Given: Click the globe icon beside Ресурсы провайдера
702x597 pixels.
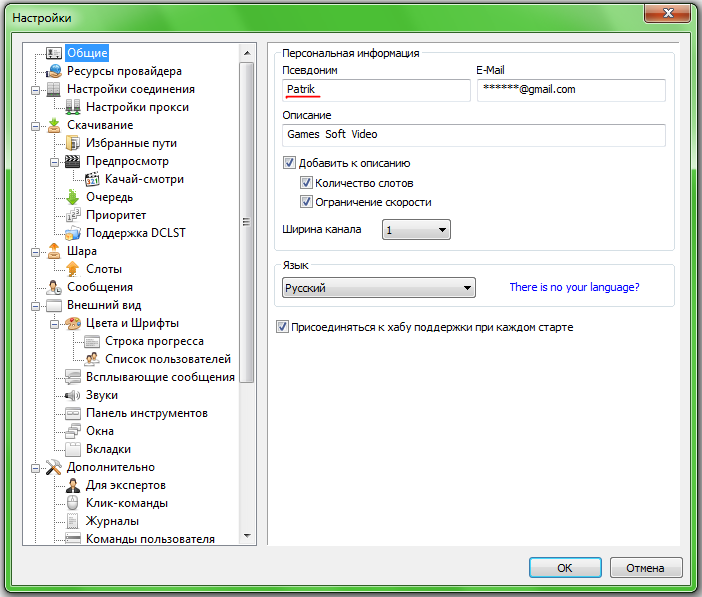Looking at the screenshot, I should [54, 71].
